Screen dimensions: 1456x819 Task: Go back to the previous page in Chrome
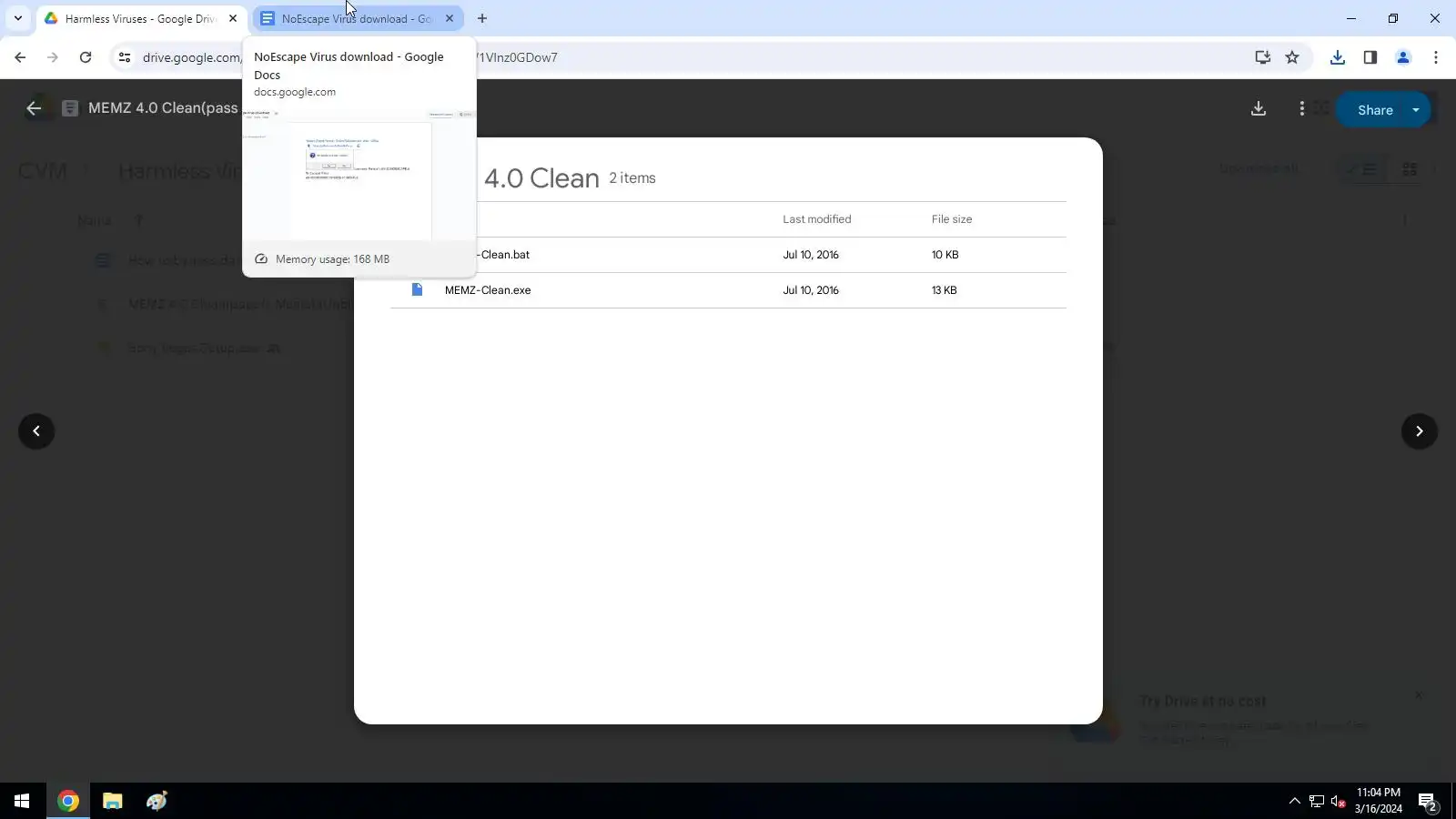[20, 57]
